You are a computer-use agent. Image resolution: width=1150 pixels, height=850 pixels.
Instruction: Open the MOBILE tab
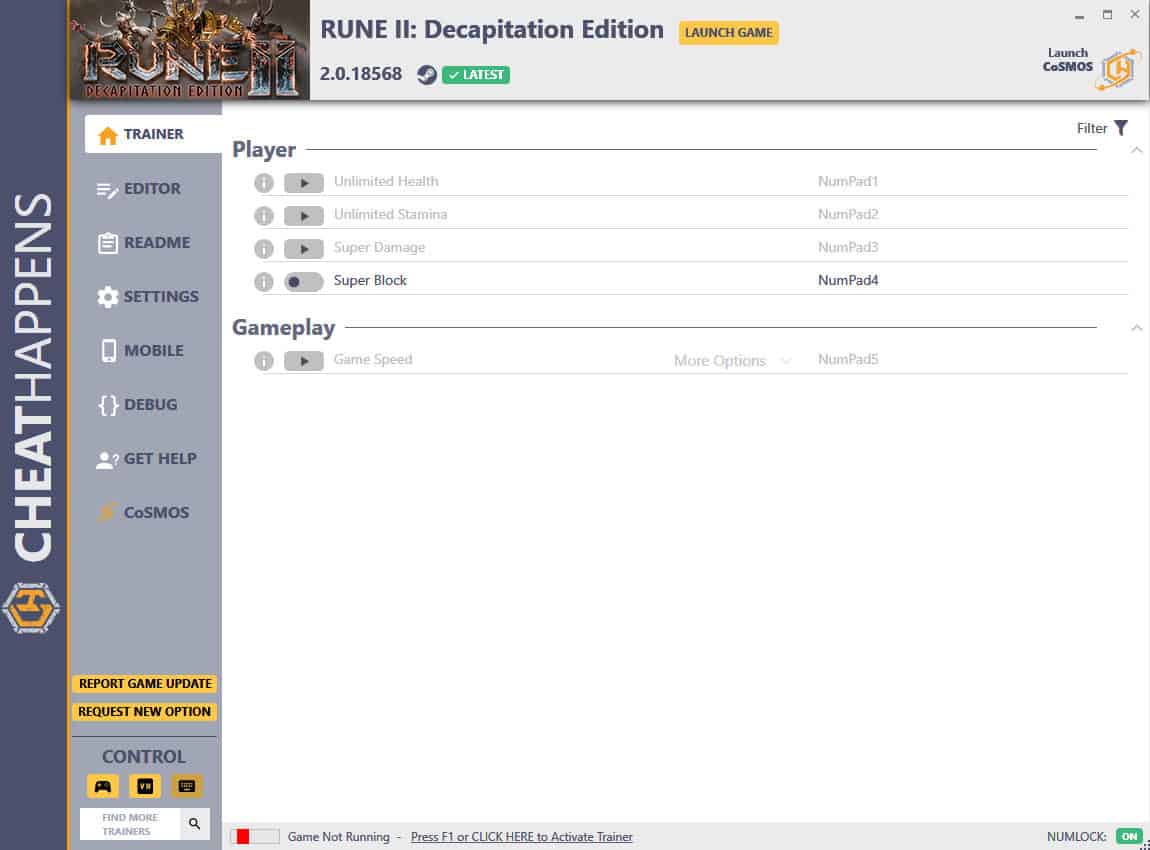coord(140,351)
